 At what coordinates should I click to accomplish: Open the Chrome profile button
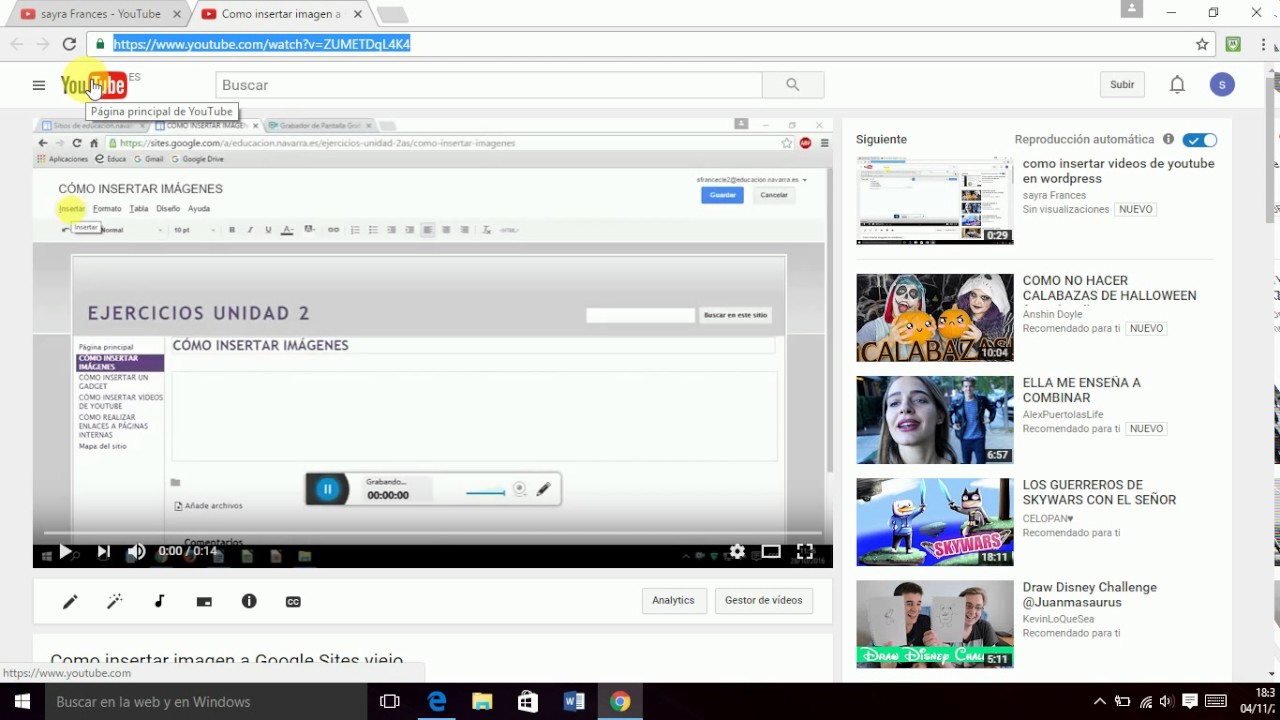1132,9
